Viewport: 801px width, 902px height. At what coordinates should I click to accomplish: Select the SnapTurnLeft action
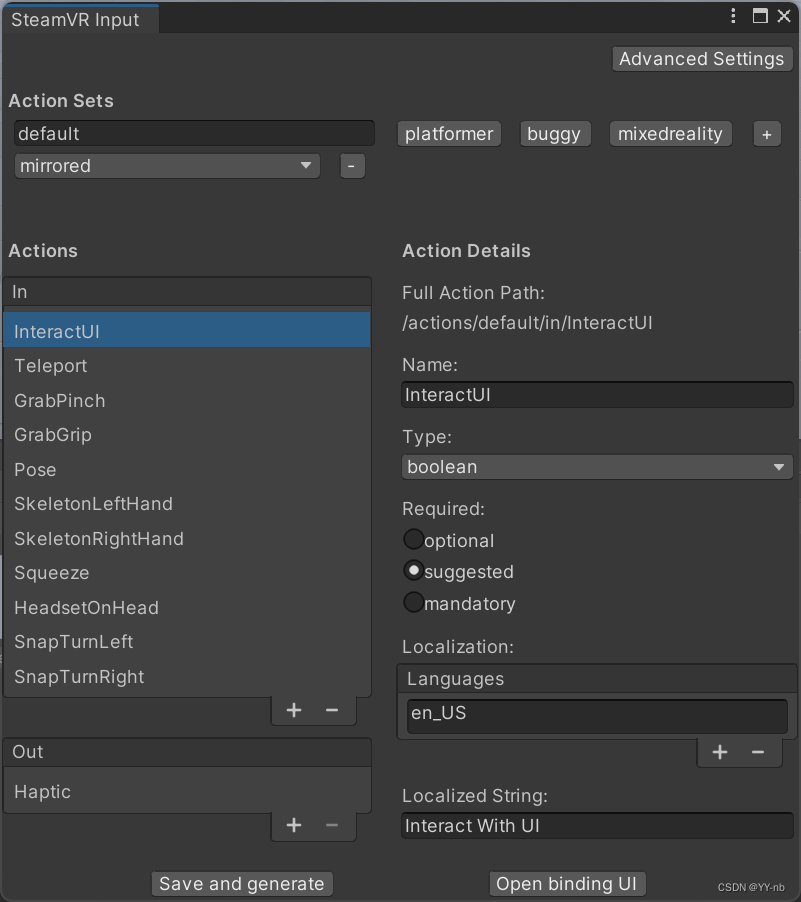pyautogui.click(x=186, y=642)
